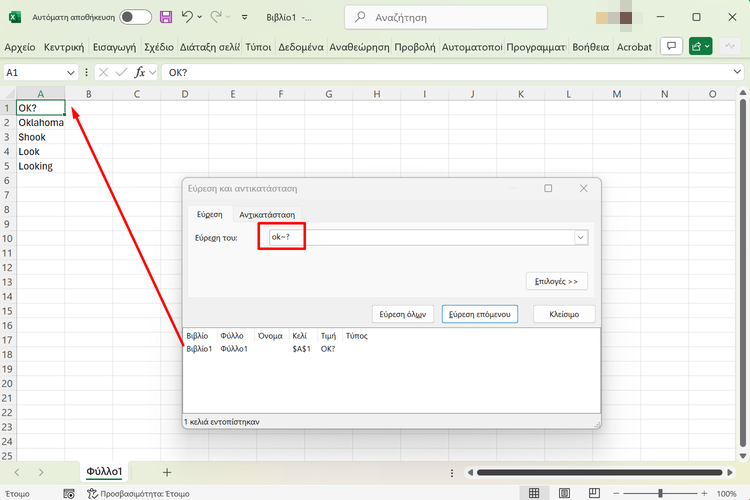Click the zoom out minus icon

coord(616,493)
